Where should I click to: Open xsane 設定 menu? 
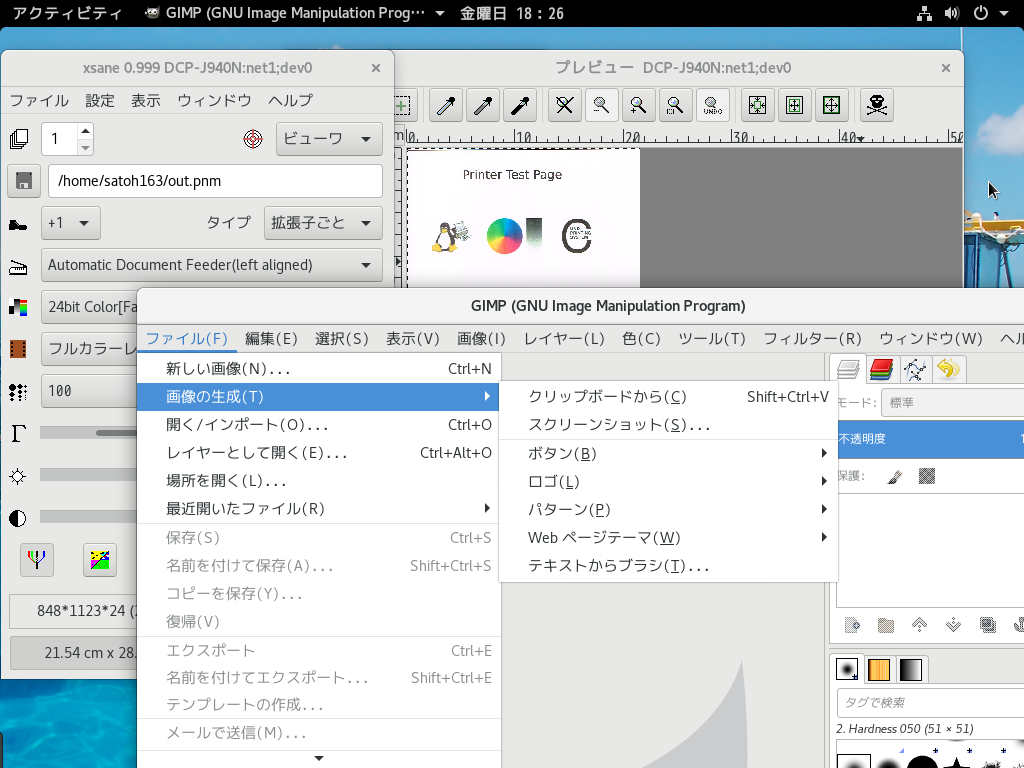[x=100, y=101]
